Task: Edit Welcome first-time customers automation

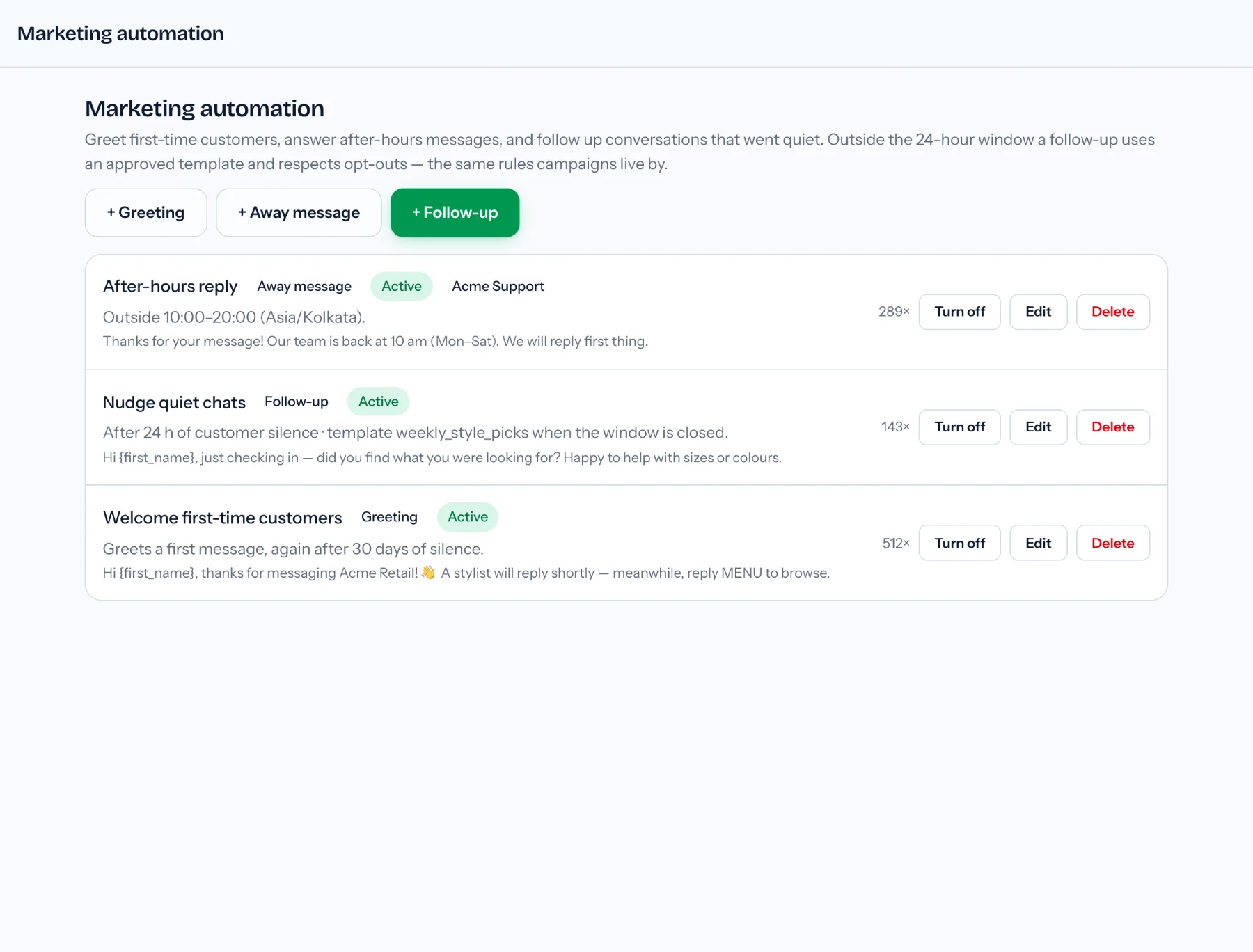Action: tap(1038, 543)
